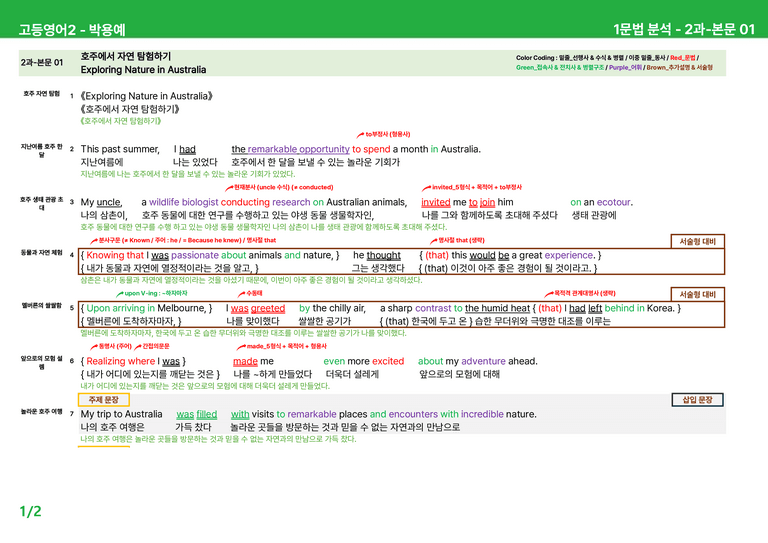Image resolution: width=768 pixels, height=543 pixels.
Task: Click the '삽입 문장' tag
Action: [x=697, y=400]
